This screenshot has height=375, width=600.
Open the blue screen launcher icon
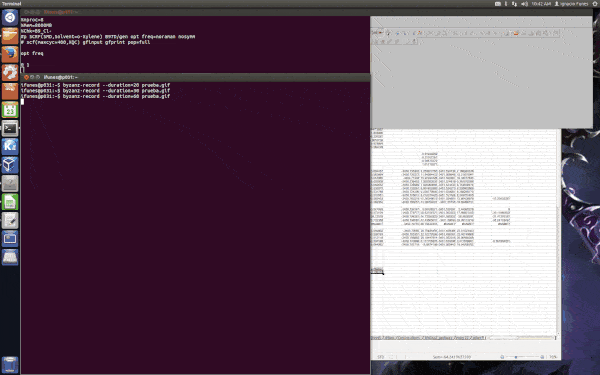click(x=10, y=238)
